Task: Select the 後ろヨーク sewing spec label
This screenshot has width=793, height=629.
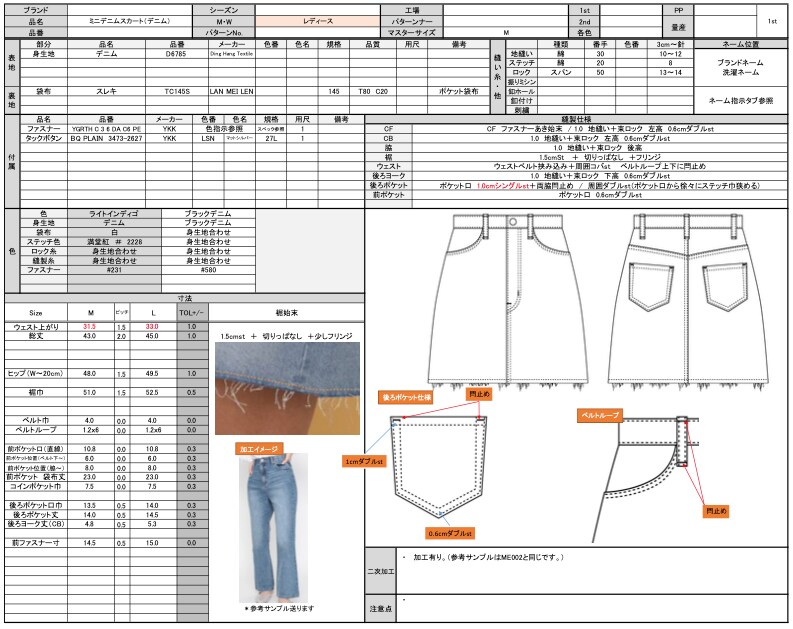Action: pyautogui.click(x=388, y=176)
